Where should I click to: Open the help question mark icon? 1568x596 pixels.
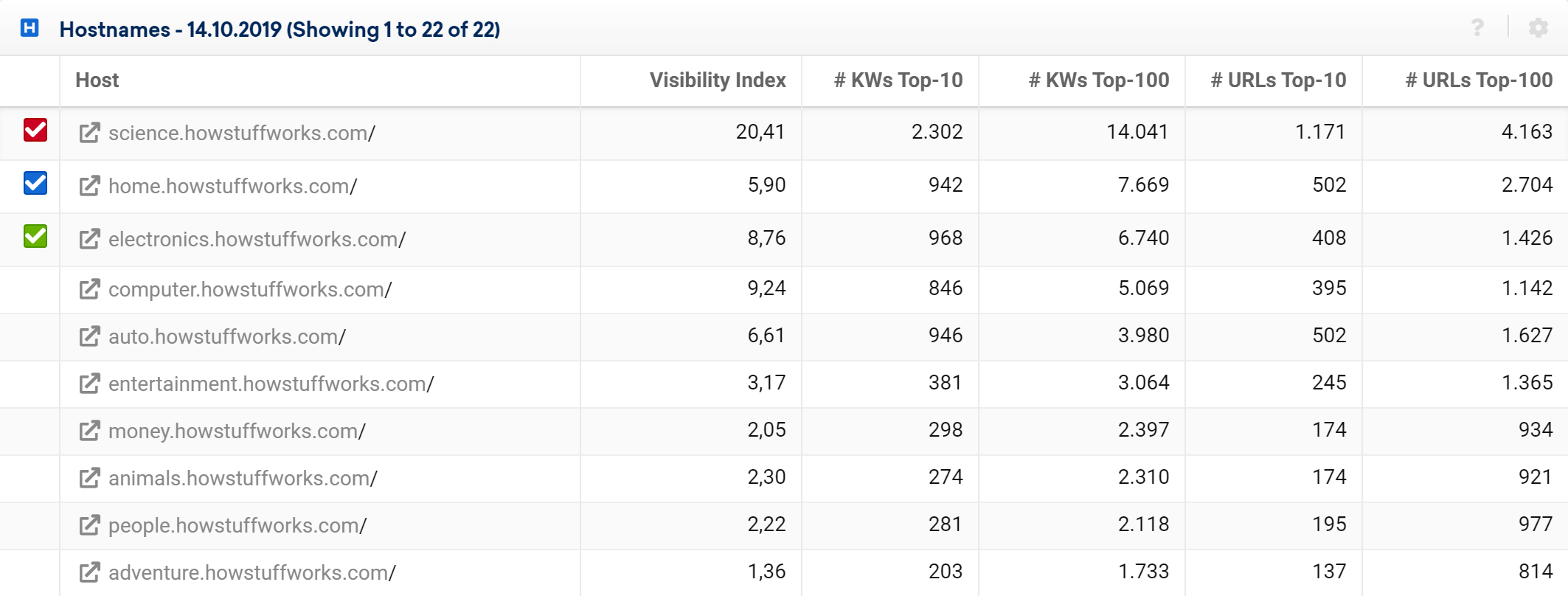click(x=1477, y=28)
